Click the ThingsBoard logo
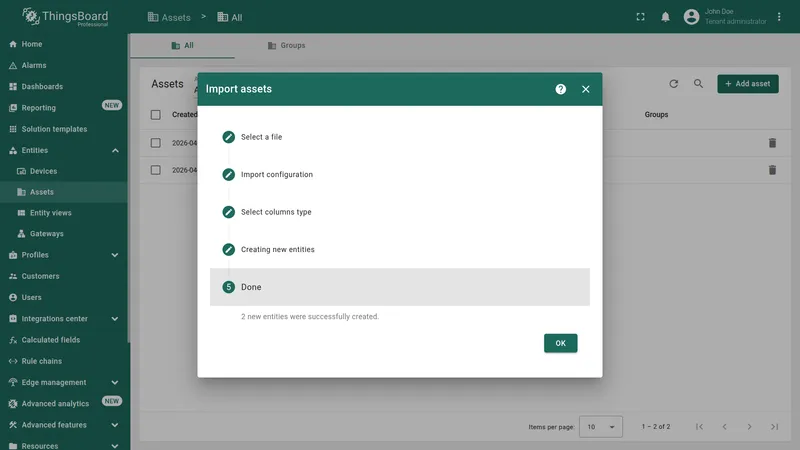The height and width of the screenshot is (450, 800). (65, 17)
